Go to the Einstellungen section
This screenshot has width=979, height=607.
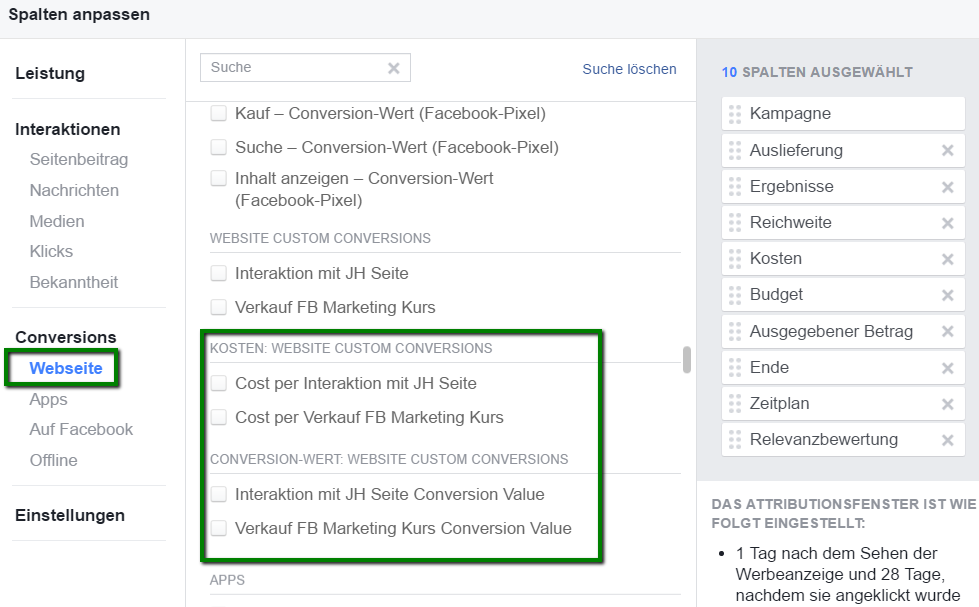click(70, 515)
